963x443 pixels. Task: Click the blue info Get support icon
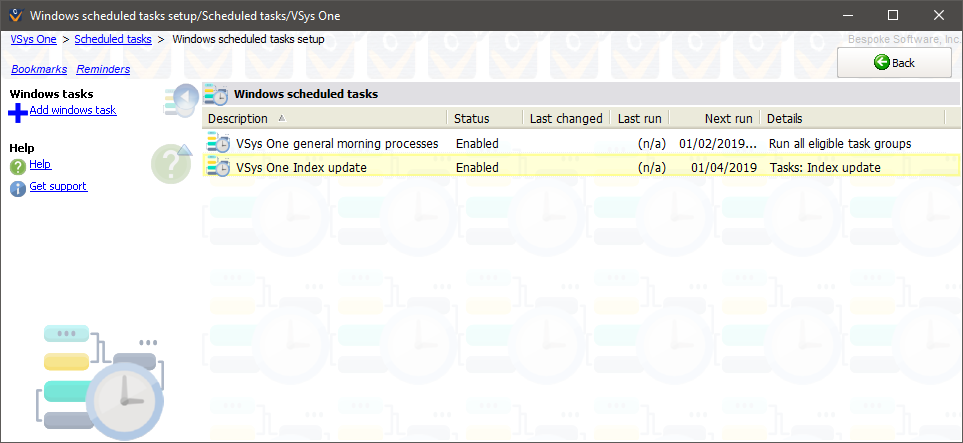coord(18,188)
